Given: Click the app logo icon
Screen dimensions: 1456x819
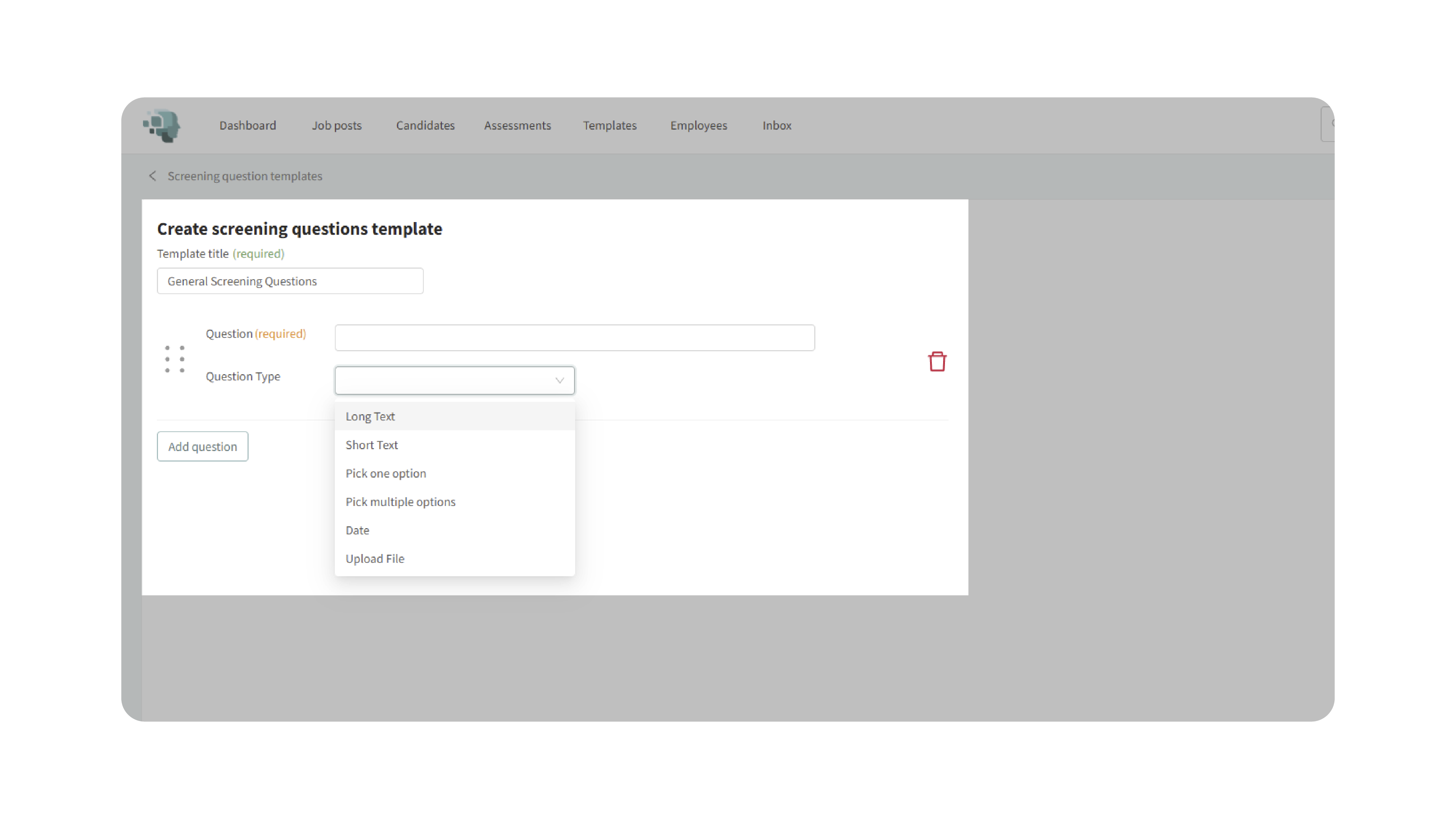Looking at the screenshot, I should click(162, 125).
